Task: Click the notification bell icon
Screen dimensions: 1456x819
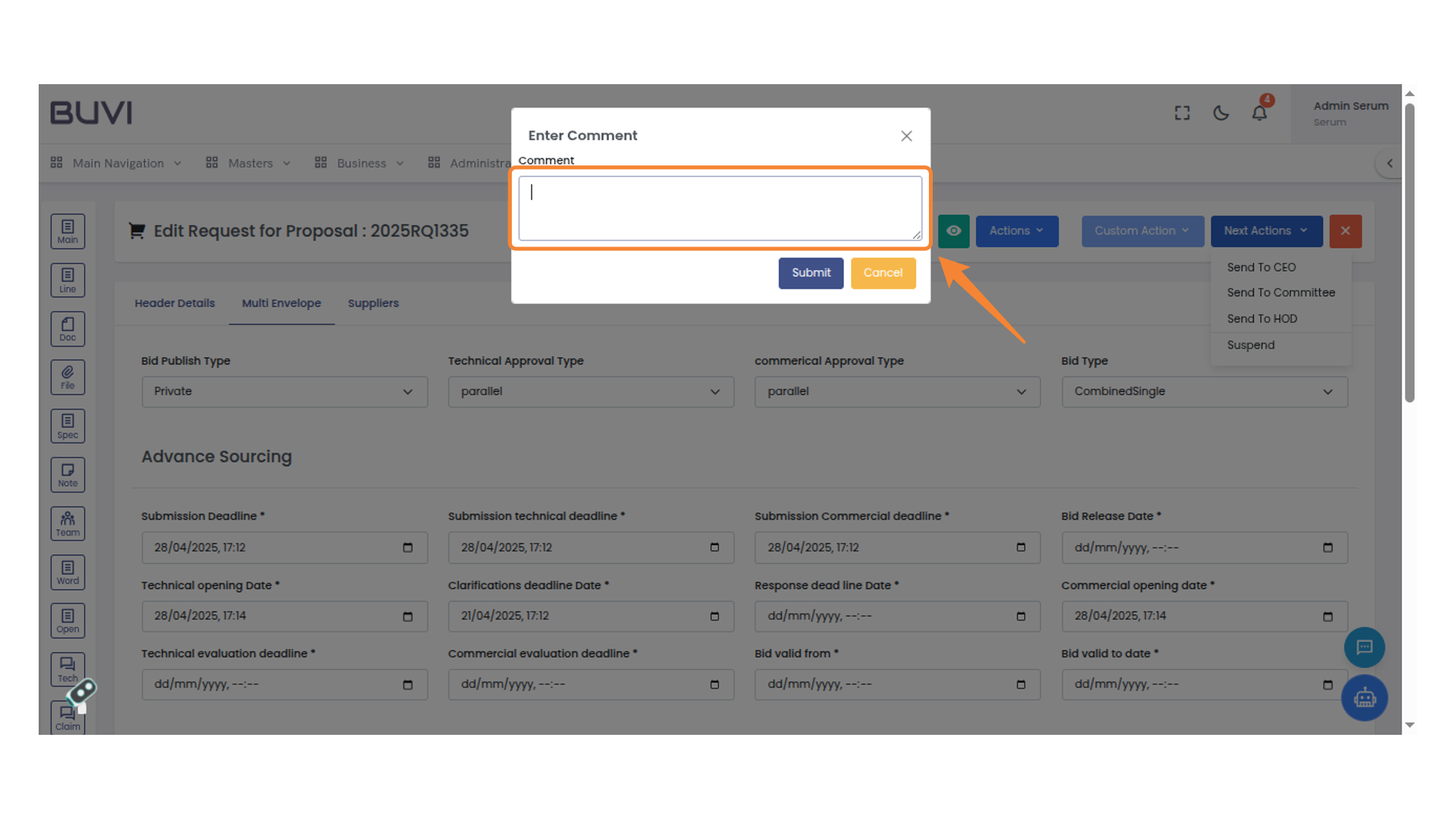Action: (x=1260, y=112)
